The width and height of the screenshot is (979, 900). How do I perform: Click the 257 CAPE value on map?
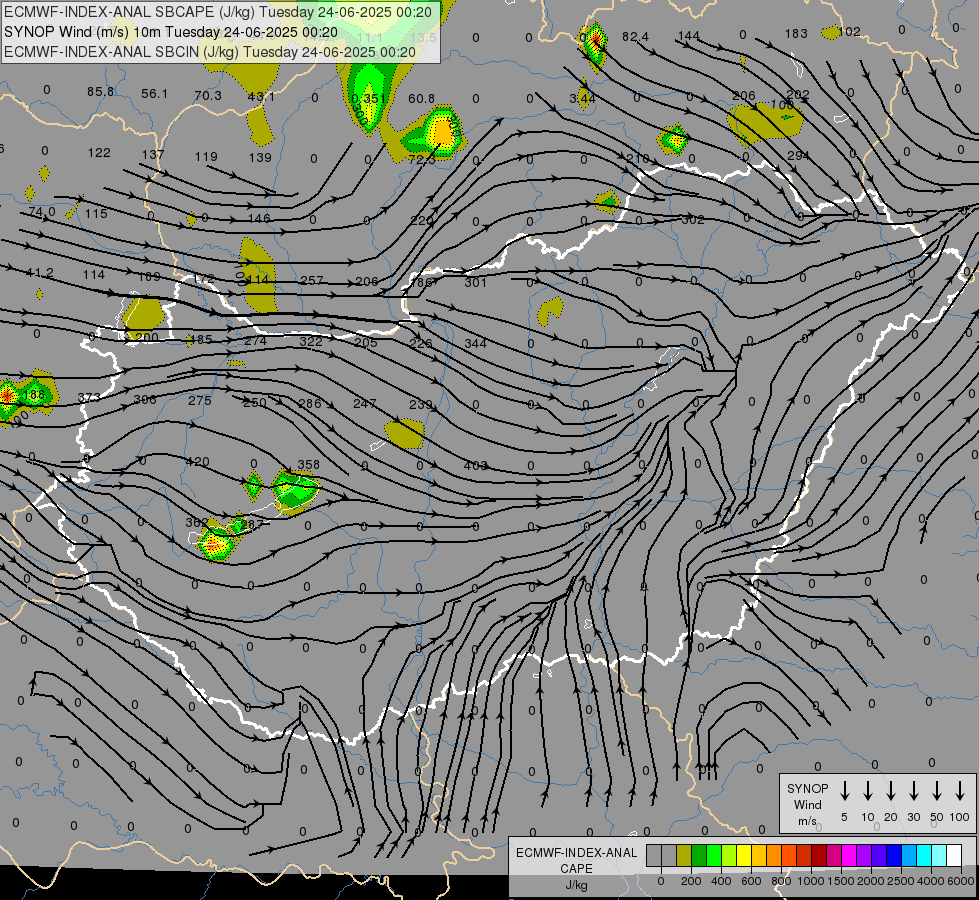click(x=312, y=280)
